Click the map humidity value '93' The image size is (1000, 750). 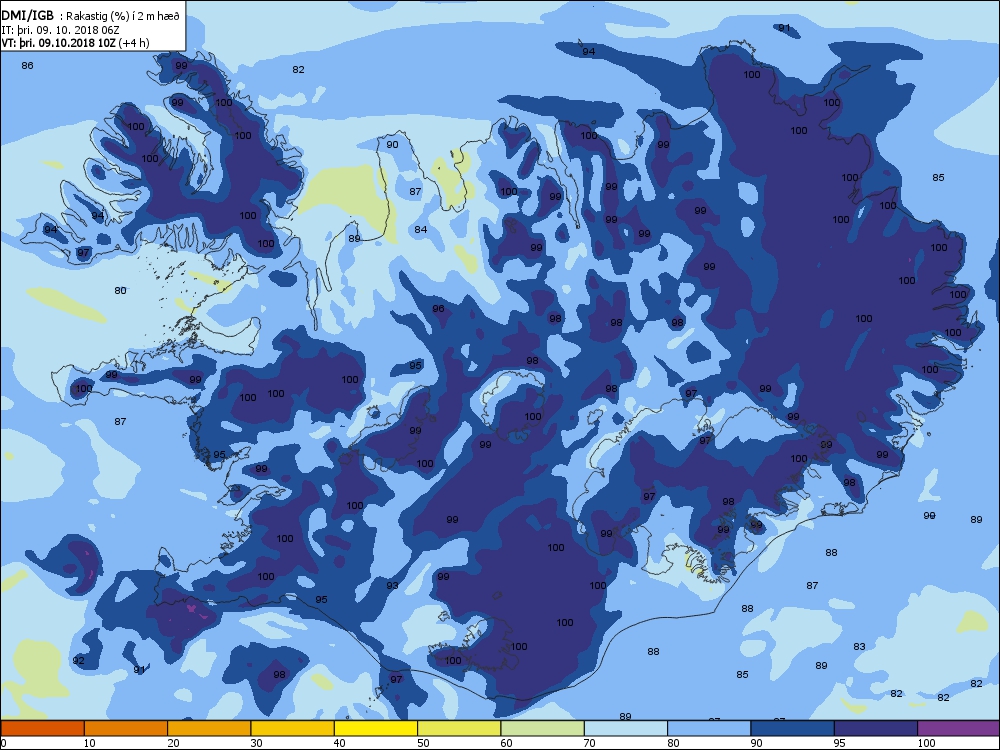point(392,585)
